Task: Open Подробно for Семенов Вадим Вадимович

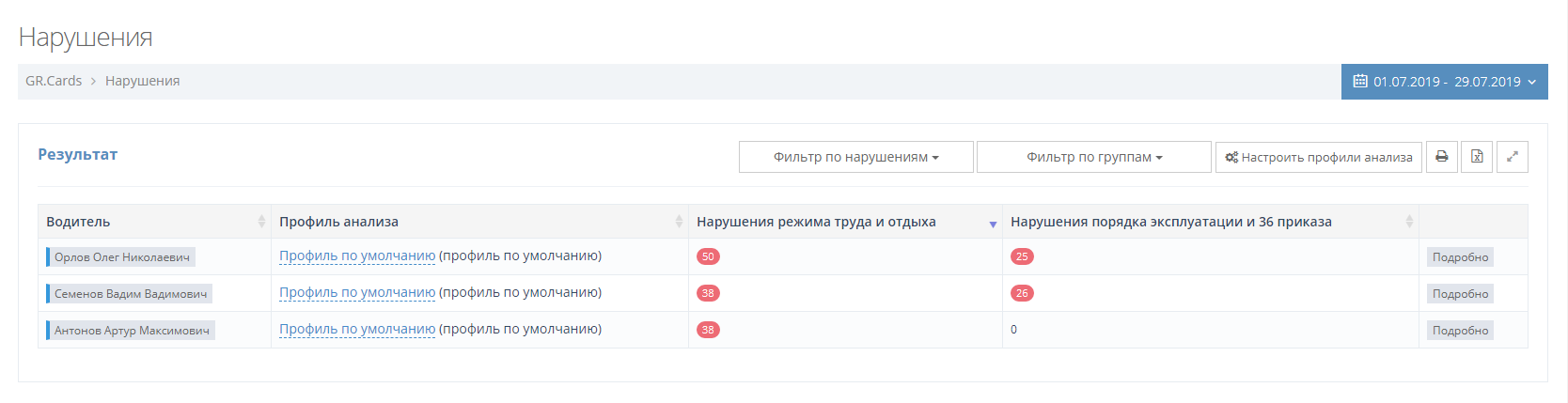Action: 1460,294
